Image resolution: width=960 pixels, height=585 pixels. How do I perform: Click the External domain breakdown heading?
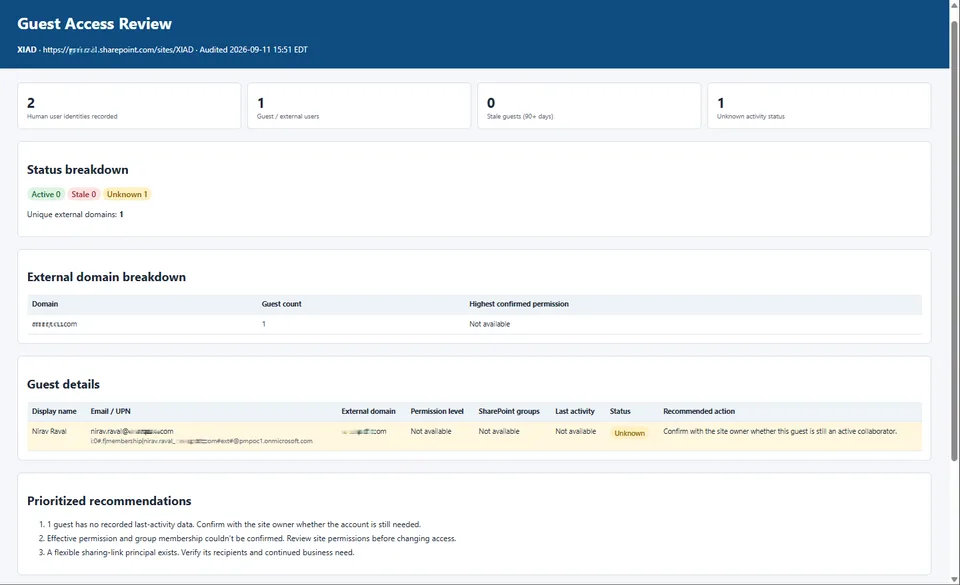pos(107,277)
